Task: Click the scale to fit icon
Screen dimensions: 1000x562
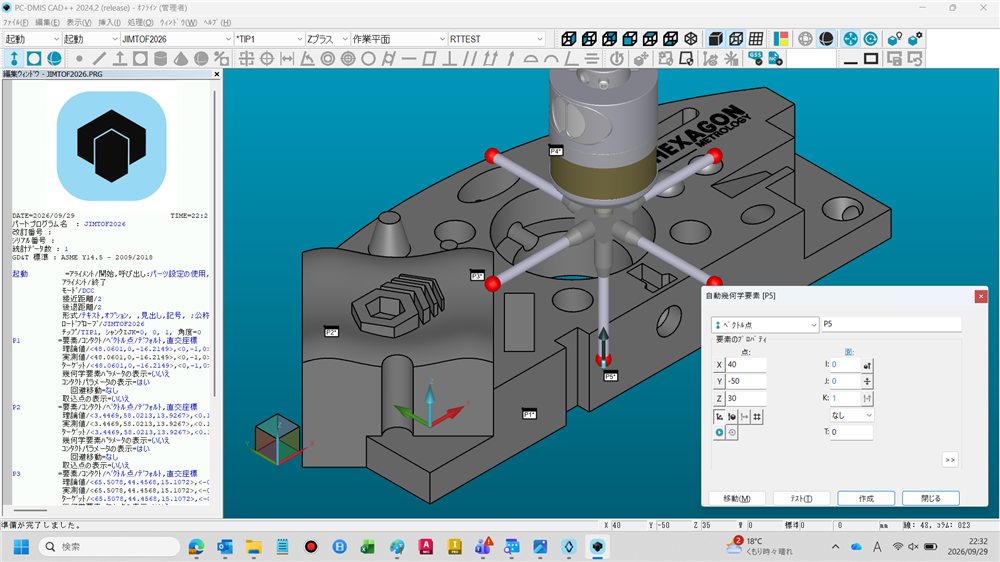Action: 850,39
